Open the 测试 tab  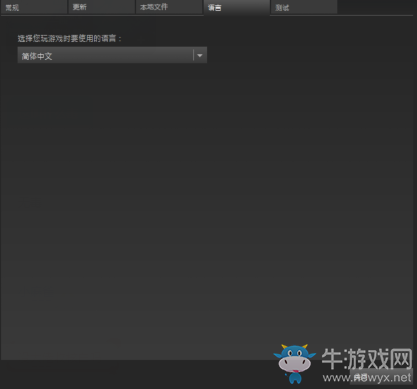304,7
